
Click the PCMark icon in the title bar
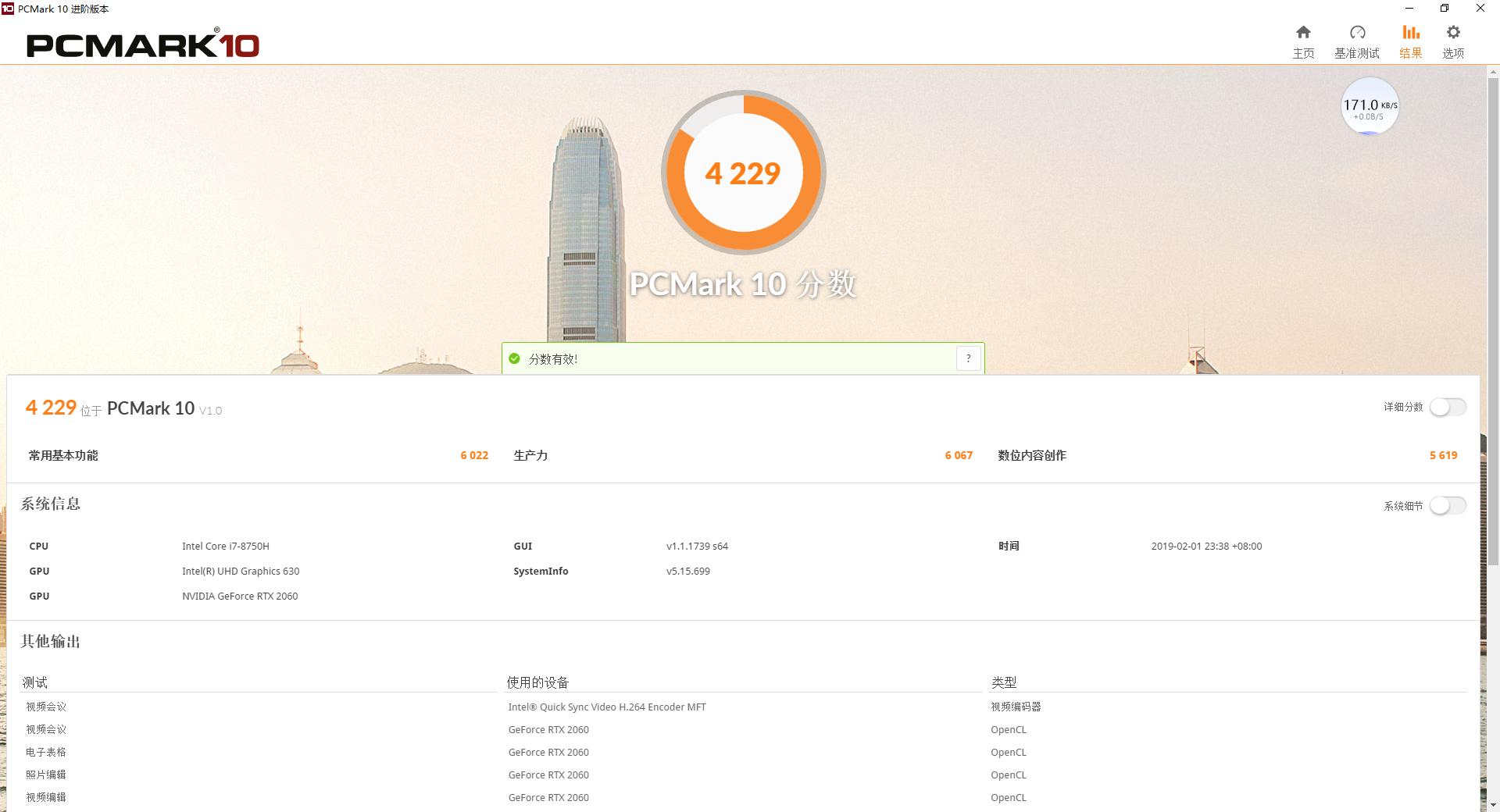9,9
